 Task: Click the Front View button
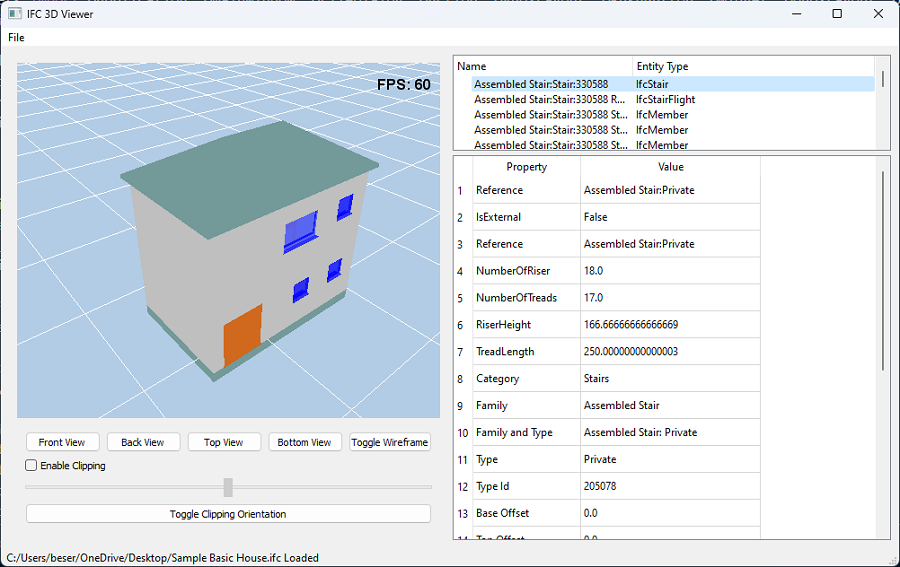[62, 442]
